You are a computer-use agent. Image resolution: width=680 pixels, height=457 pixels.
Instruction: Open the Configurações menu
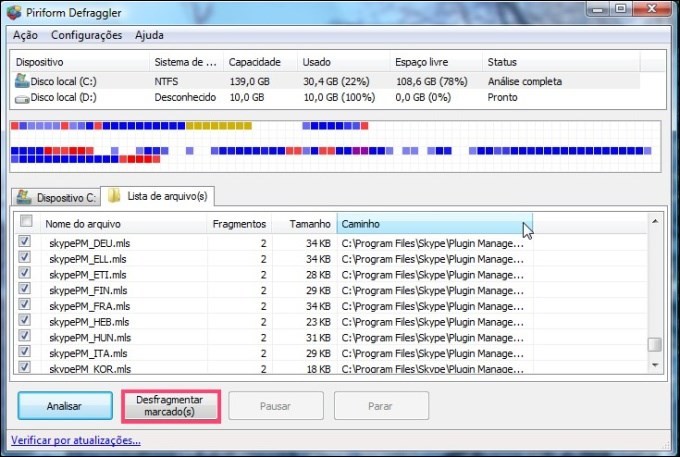click(86, 35)
